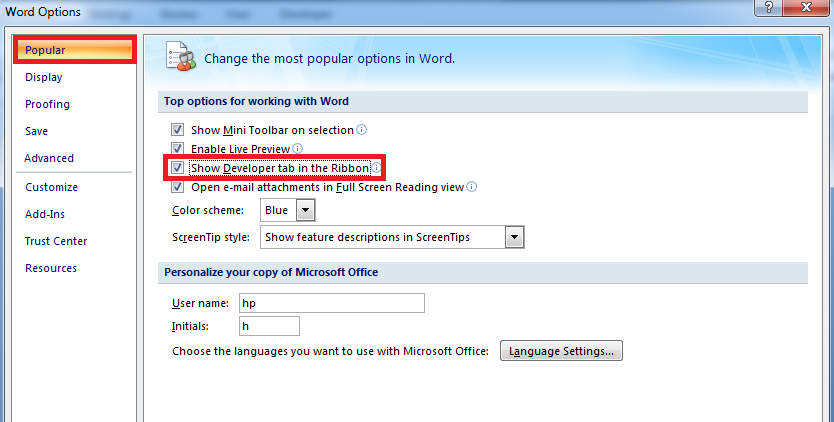The image size is (834, 422).
Task: Click the User name input field
Action: tap(332, 303)
